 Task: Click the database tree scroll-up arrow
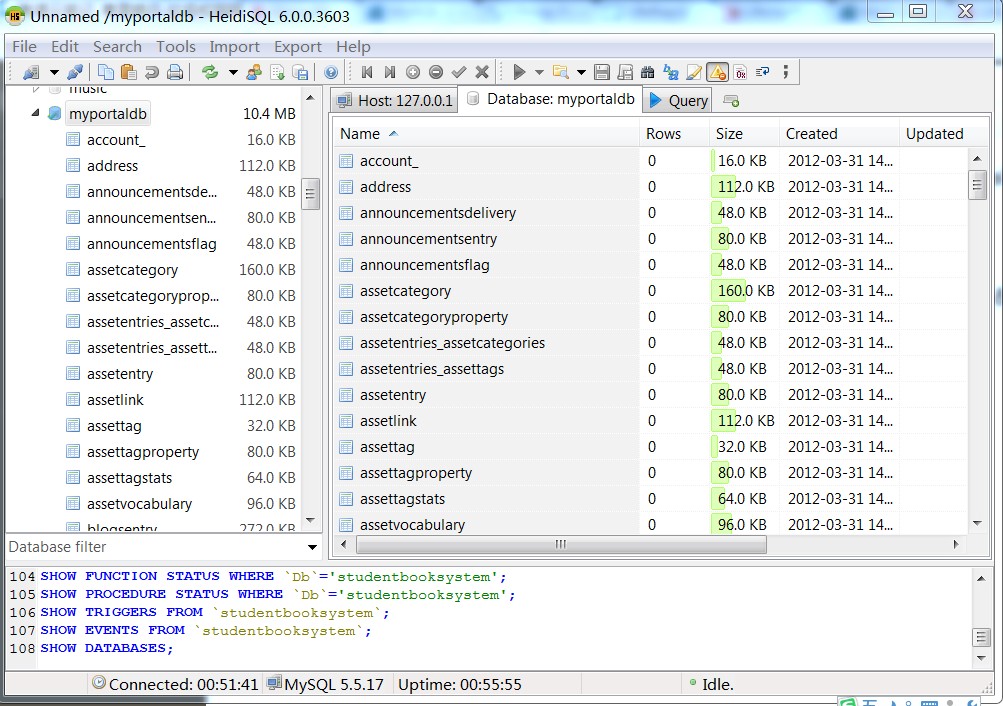coord(310,98)
